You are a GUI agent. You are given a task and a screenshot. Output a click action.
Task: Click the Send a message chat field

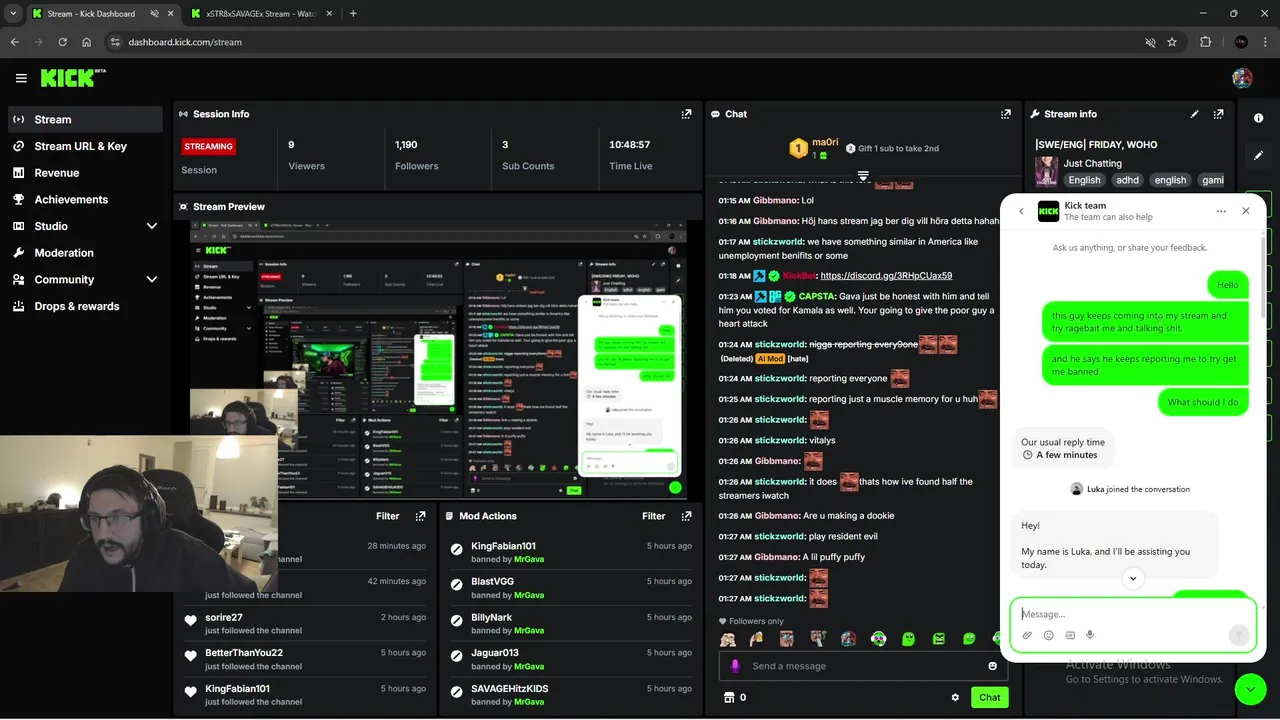click(865, 666)
